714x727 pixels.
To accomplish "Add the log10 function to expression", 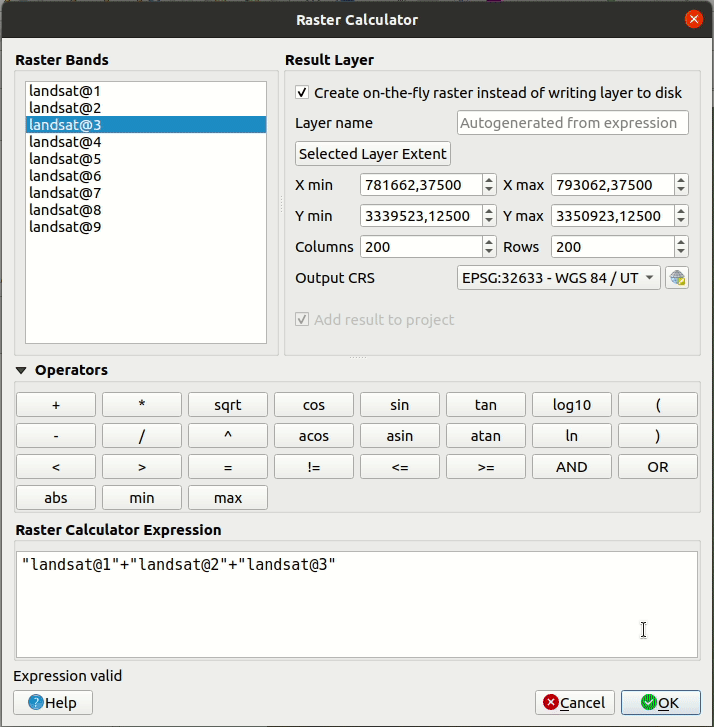I will (572, 405).
